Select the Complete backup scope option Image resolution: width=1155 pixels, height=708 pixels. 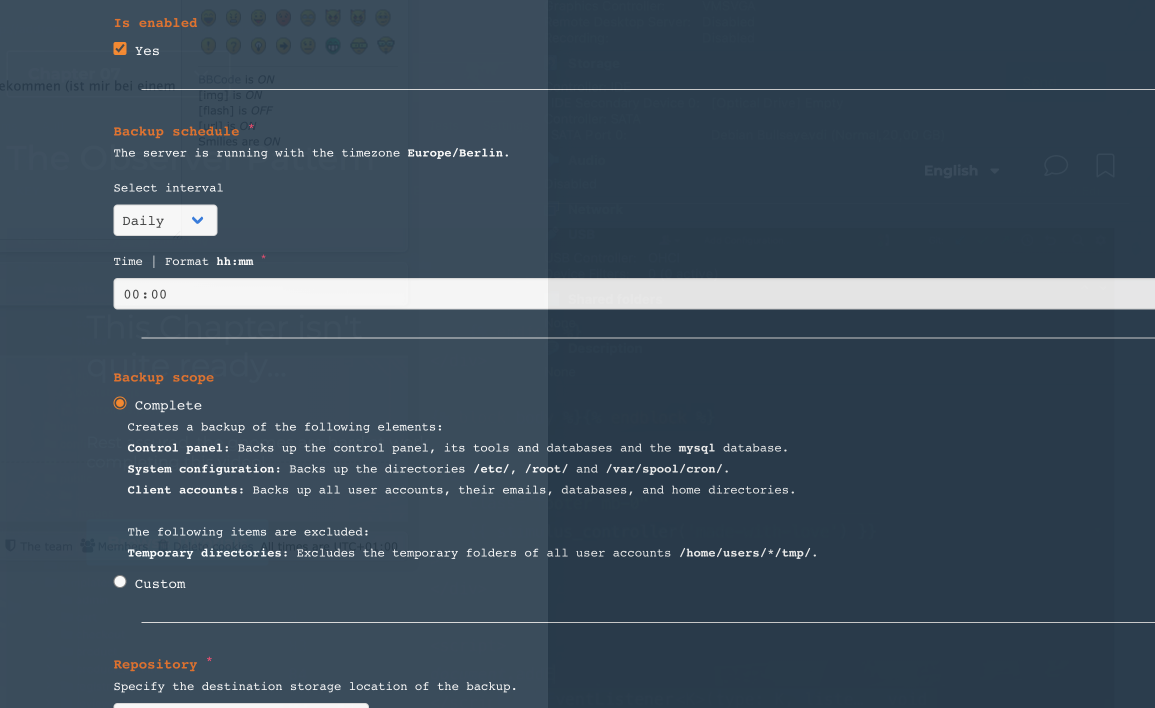tap(120, 403)
